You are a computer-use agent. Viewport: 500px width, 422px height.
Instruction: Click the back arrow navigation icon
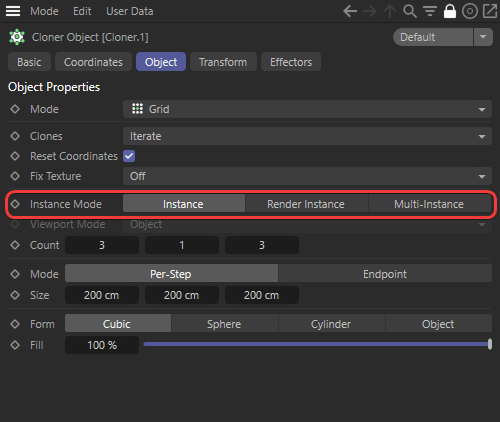[350, 11]
